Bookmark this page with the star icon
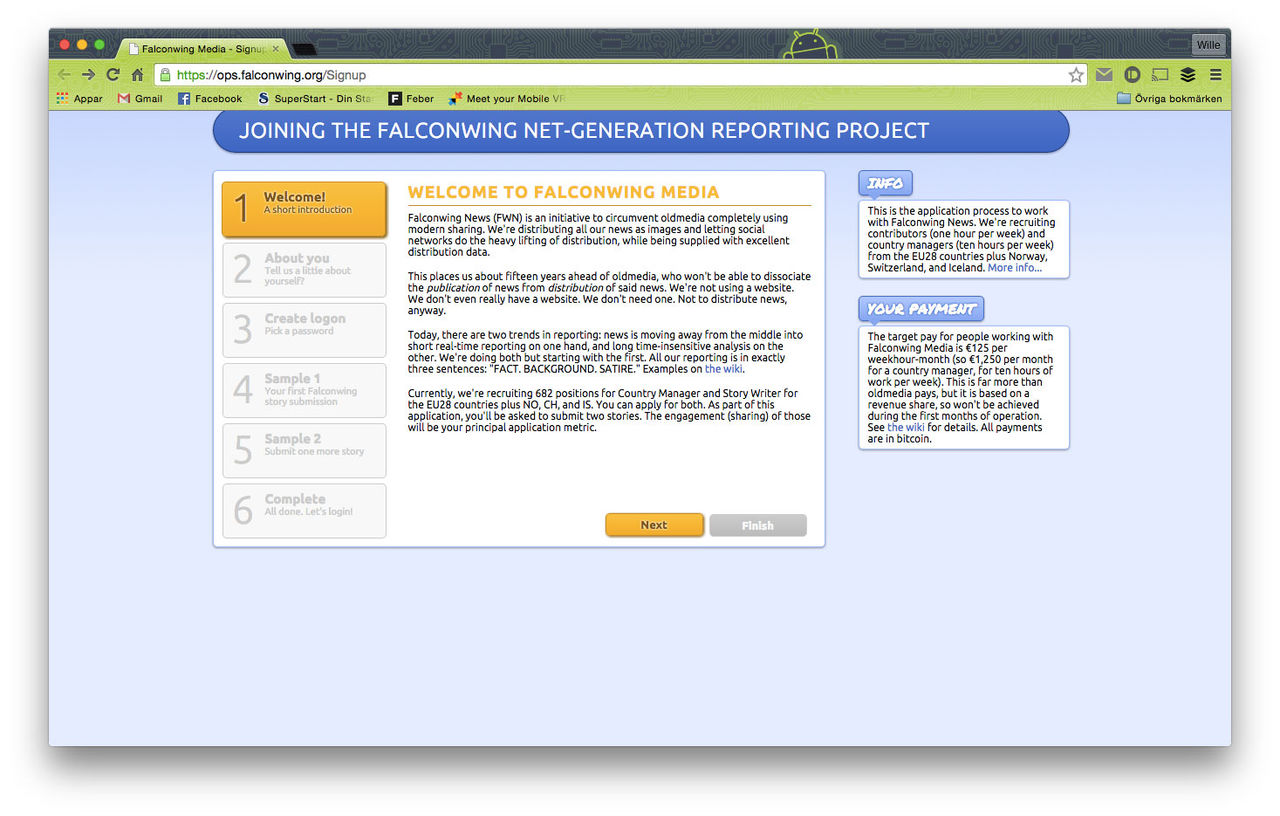 pos(1076,75)
